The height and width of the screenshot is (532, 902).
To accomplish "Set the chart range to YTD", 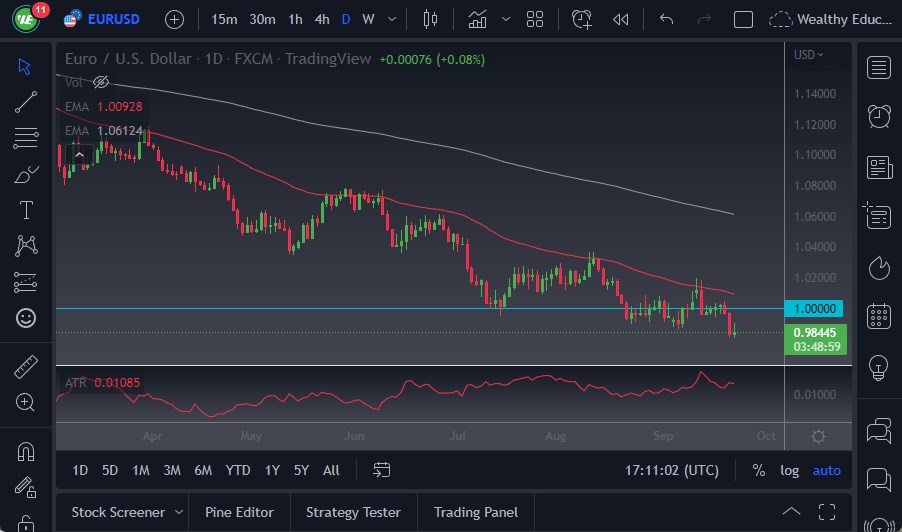I will pos(238,470).
